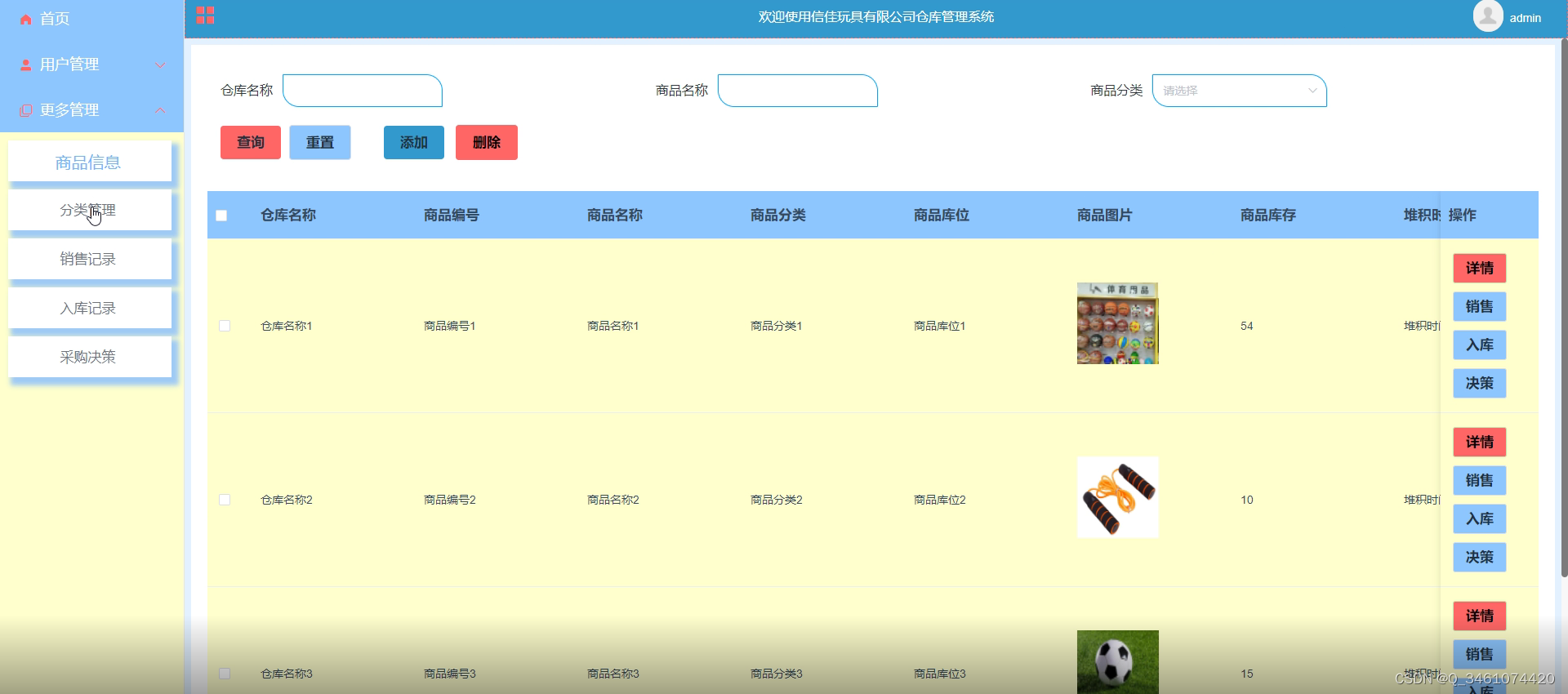Open the 分类管理 menu item
The height and width of the screenshot is (694, 1568).
coord(90,210)
